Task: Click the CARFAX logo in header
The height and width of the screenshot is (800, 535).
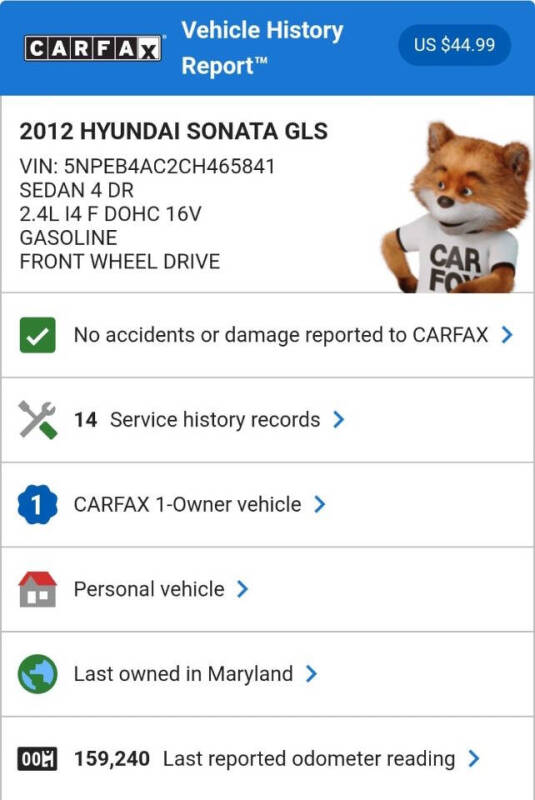Action: tap(93, 49)
